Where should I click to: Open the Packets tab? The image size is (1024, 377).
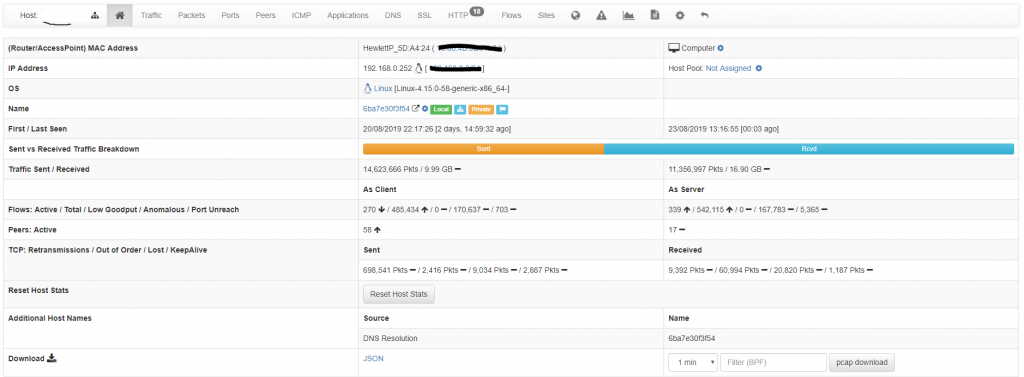(191, 15)
